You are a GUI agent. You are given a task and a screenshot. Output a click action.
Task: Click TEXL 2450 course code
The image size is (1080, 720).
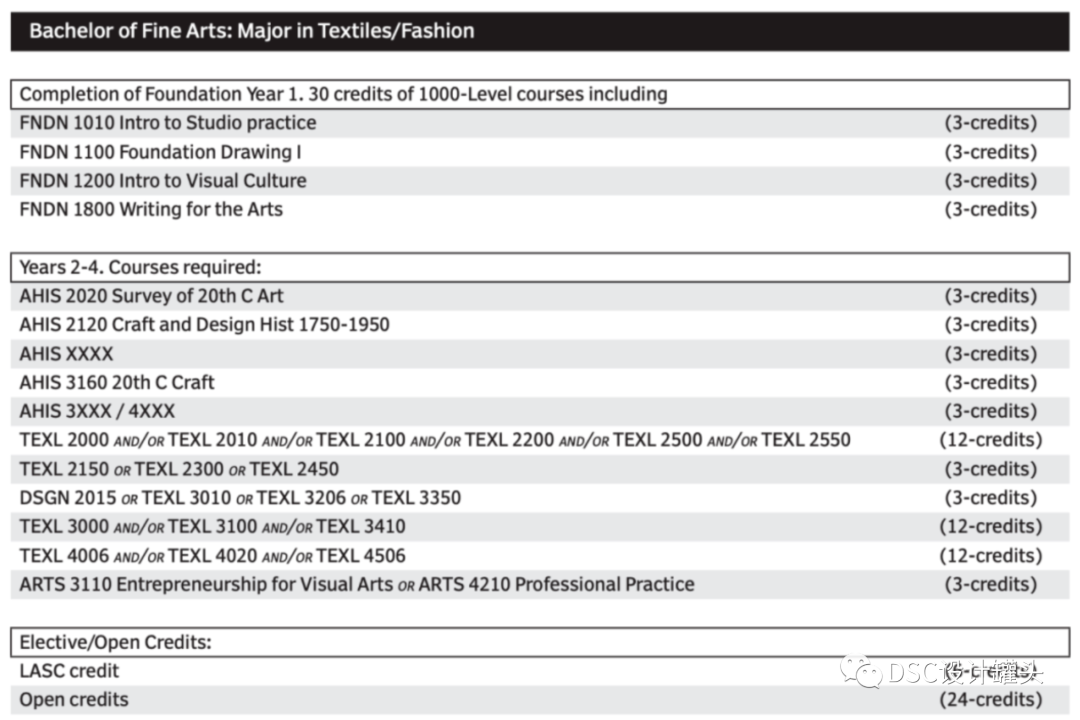[x=294, y=469]
